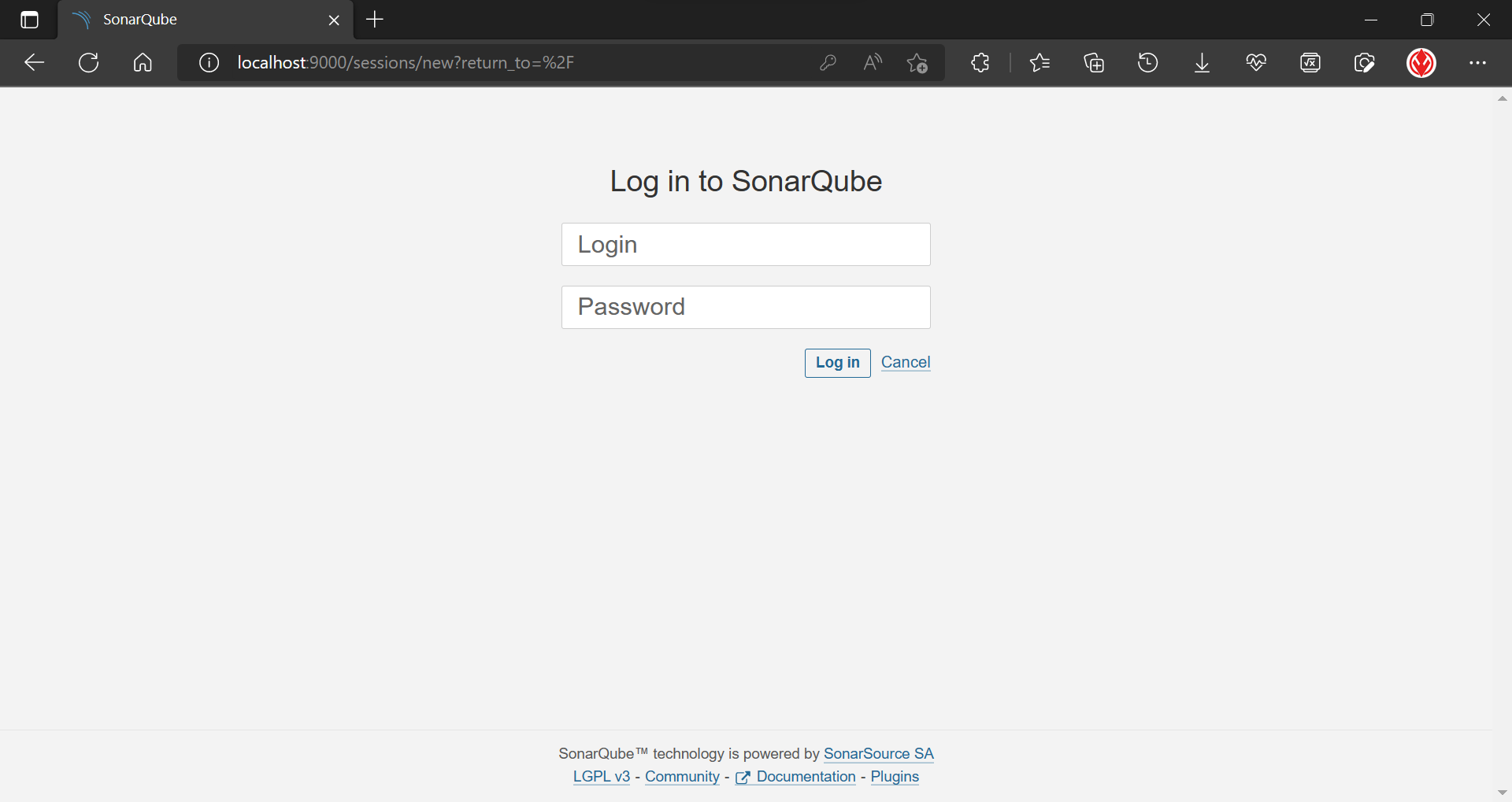The width and height of the screenshot is (1512, 802).
Task: Click the Login input field
Action: (746, 245)
